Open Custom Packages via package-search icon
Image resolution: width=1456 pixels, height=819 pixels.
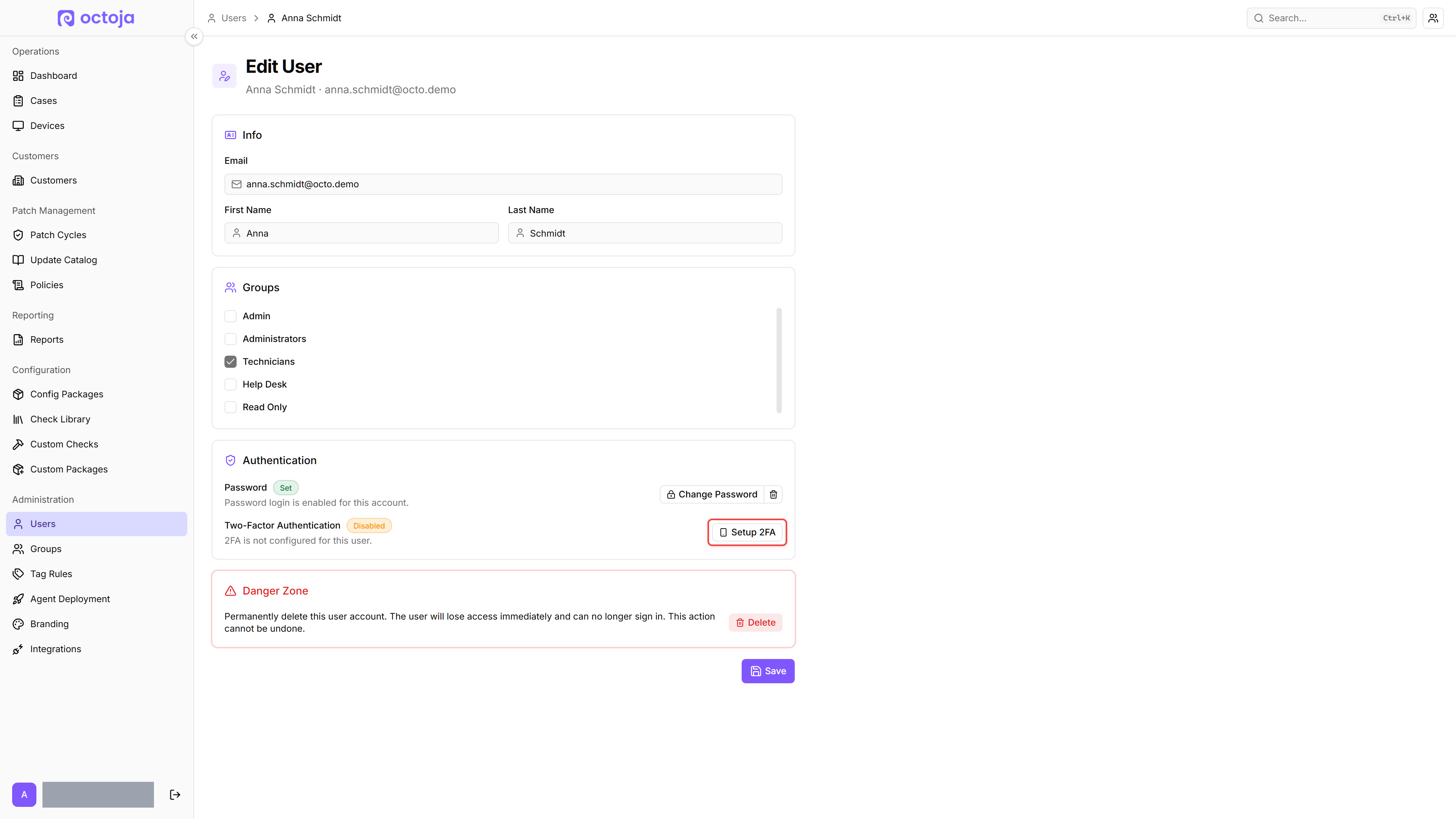(18, 469)
